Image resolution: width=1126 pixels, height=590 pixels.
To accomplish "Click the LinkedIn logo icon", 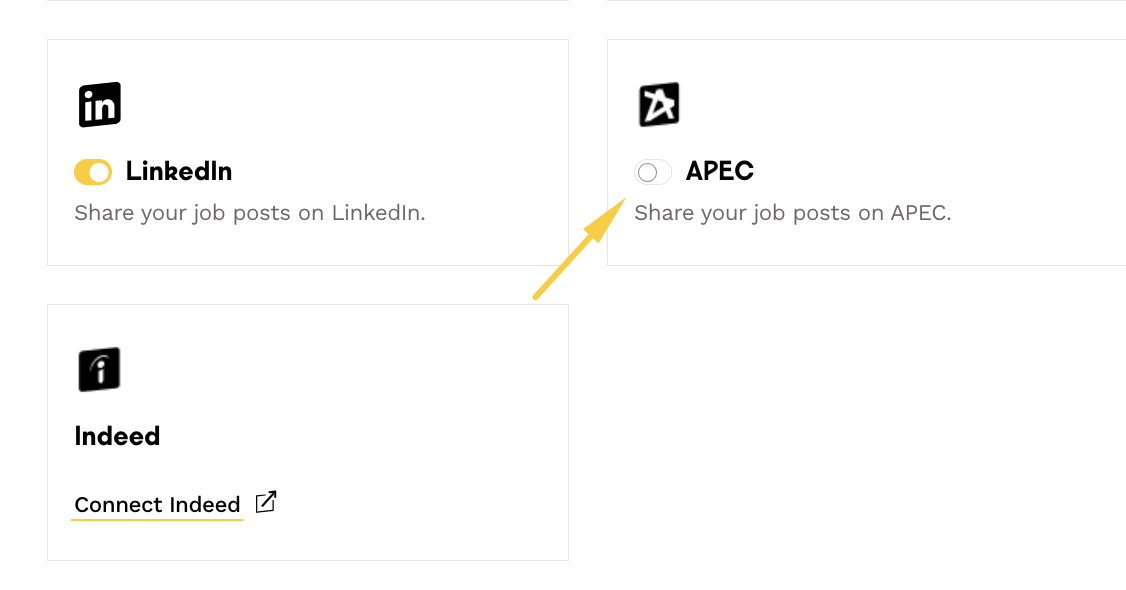I will pyautogui.click(x=100, y=105).
